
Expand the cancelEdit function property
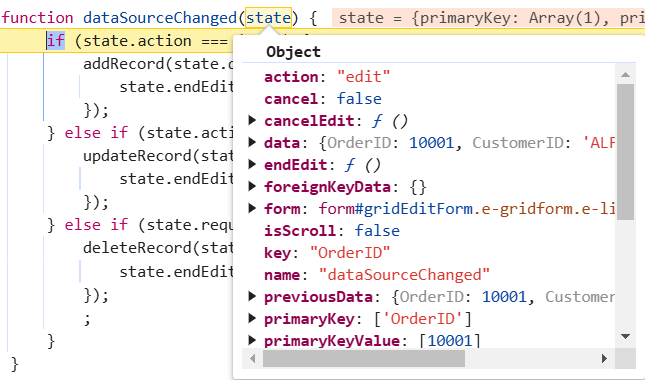pyautogui.click(x=252, y=120)
